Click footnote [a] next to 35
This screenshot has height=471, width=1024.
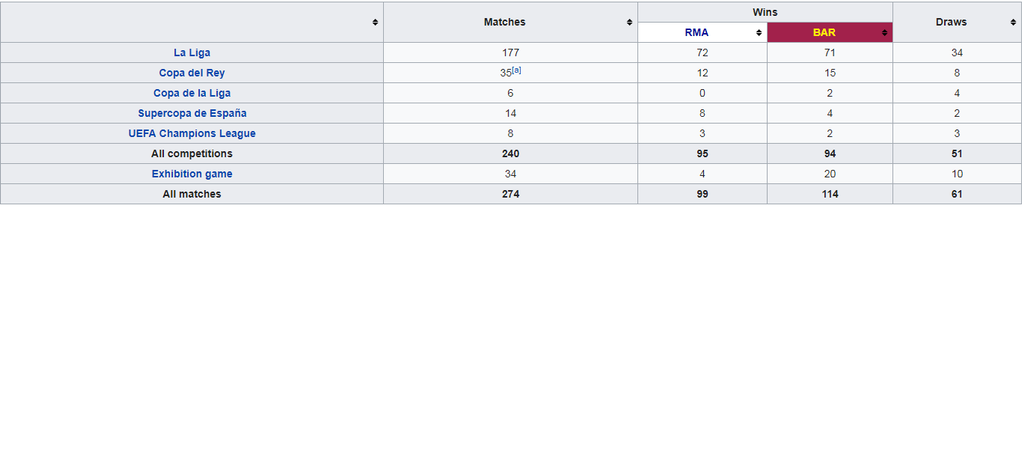point(517,70)
